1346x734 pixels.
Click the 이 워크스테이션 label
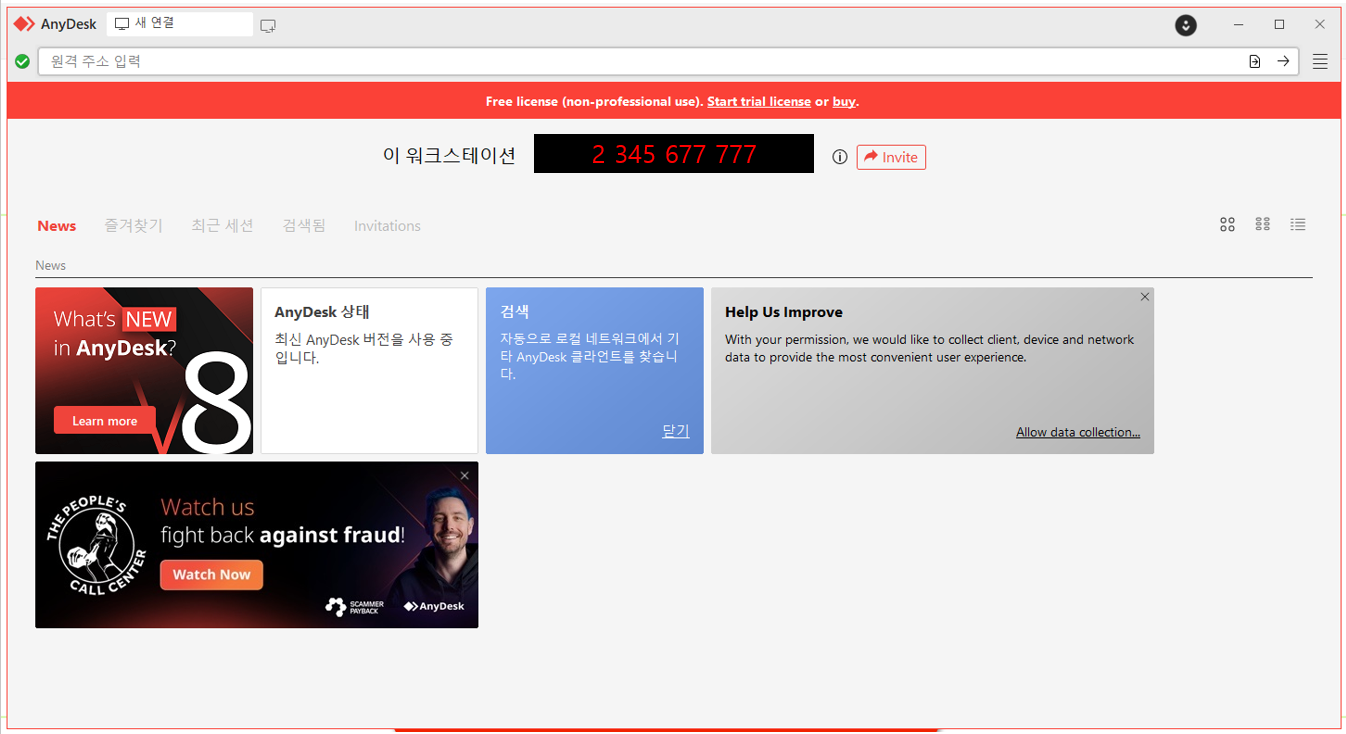(449, 156)
